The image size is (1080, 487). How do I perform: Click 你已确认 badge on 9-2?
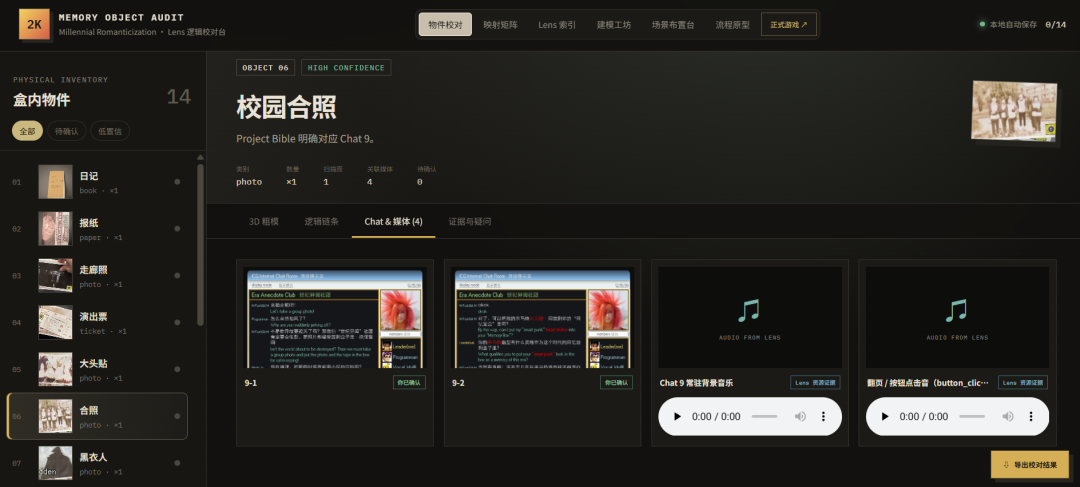[x=616, y=382]
